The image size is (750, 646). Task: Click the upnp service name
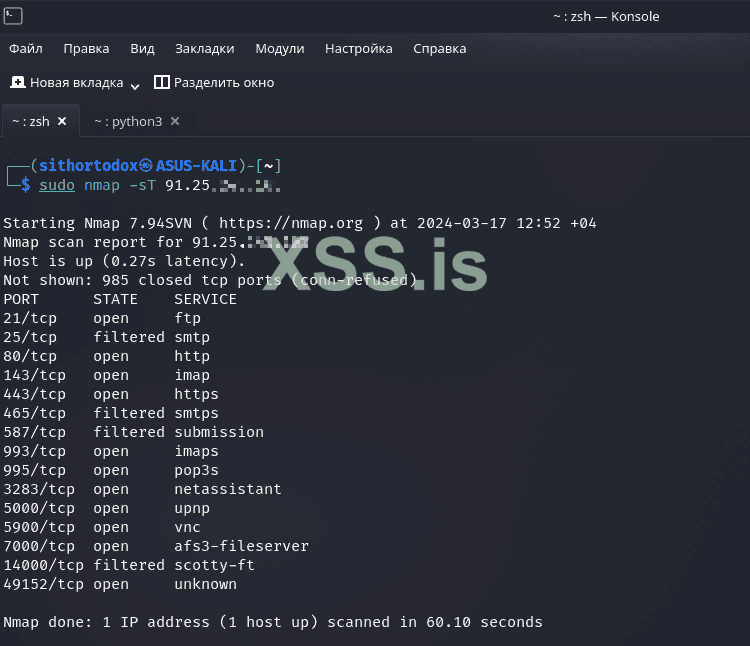point(192,508)
